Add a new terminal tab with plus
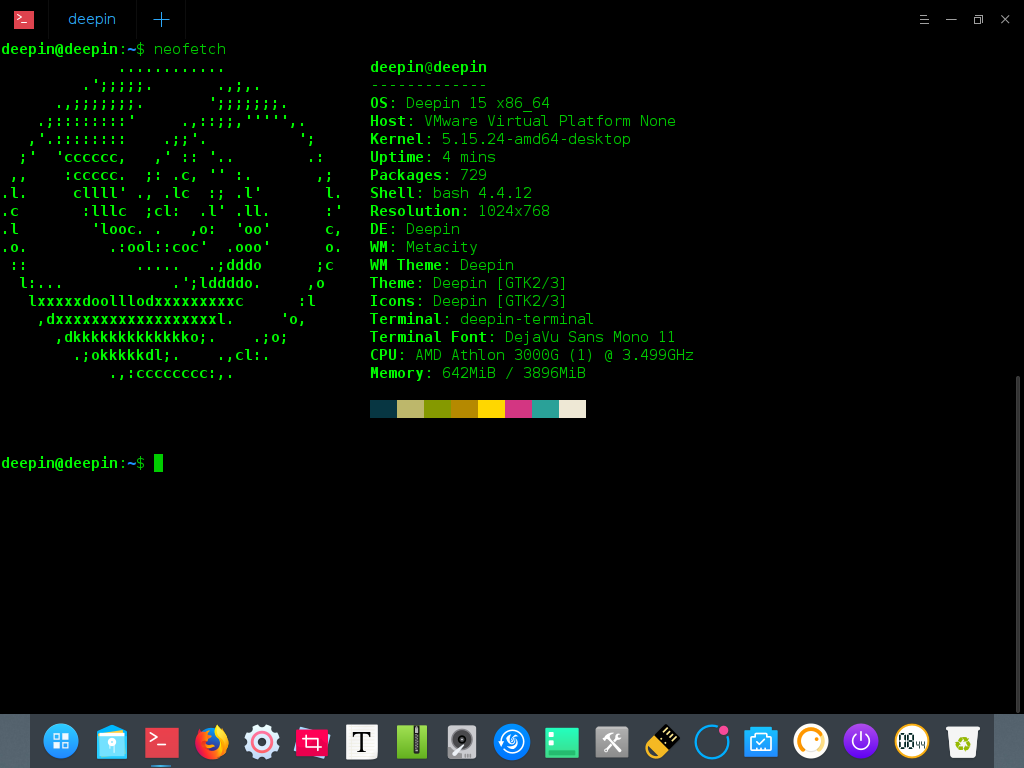This screenshot has height=768, width=1024. (161, 20)
